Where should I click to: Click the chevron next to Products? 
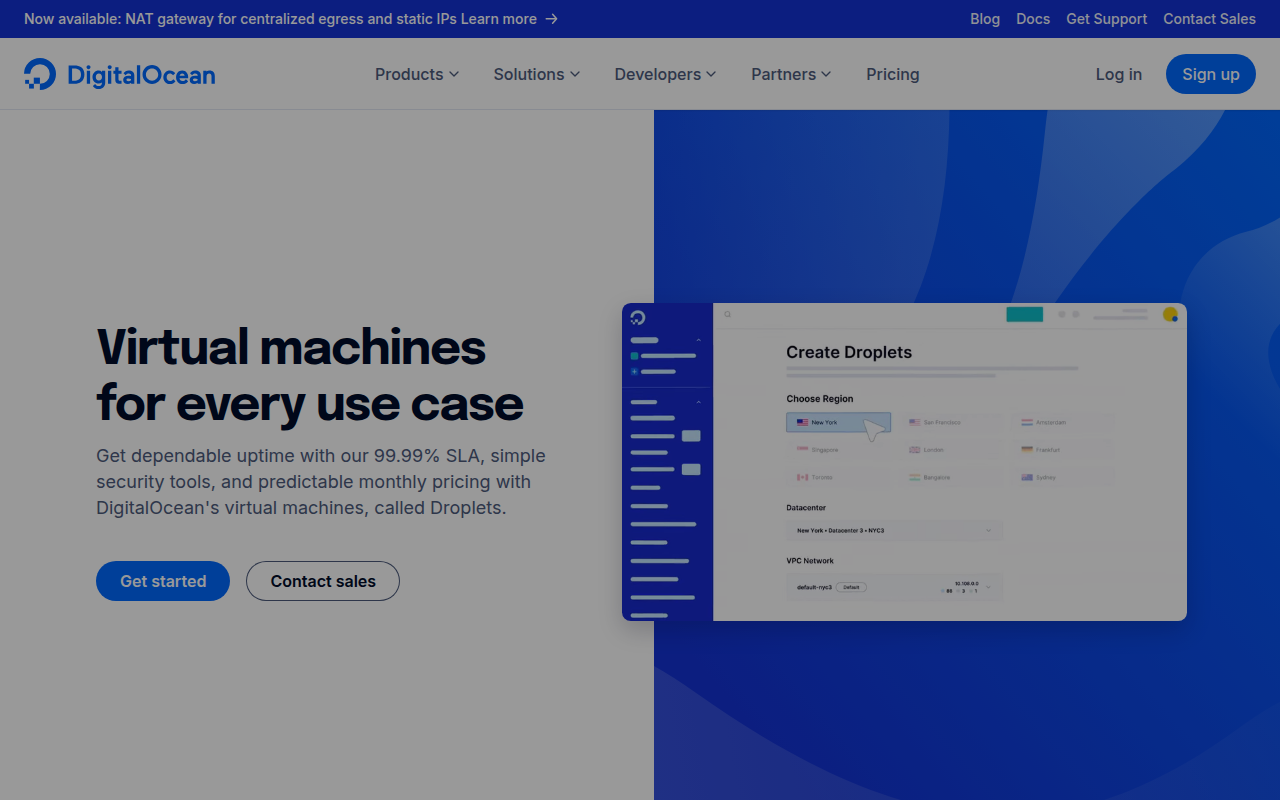(454, 74)
